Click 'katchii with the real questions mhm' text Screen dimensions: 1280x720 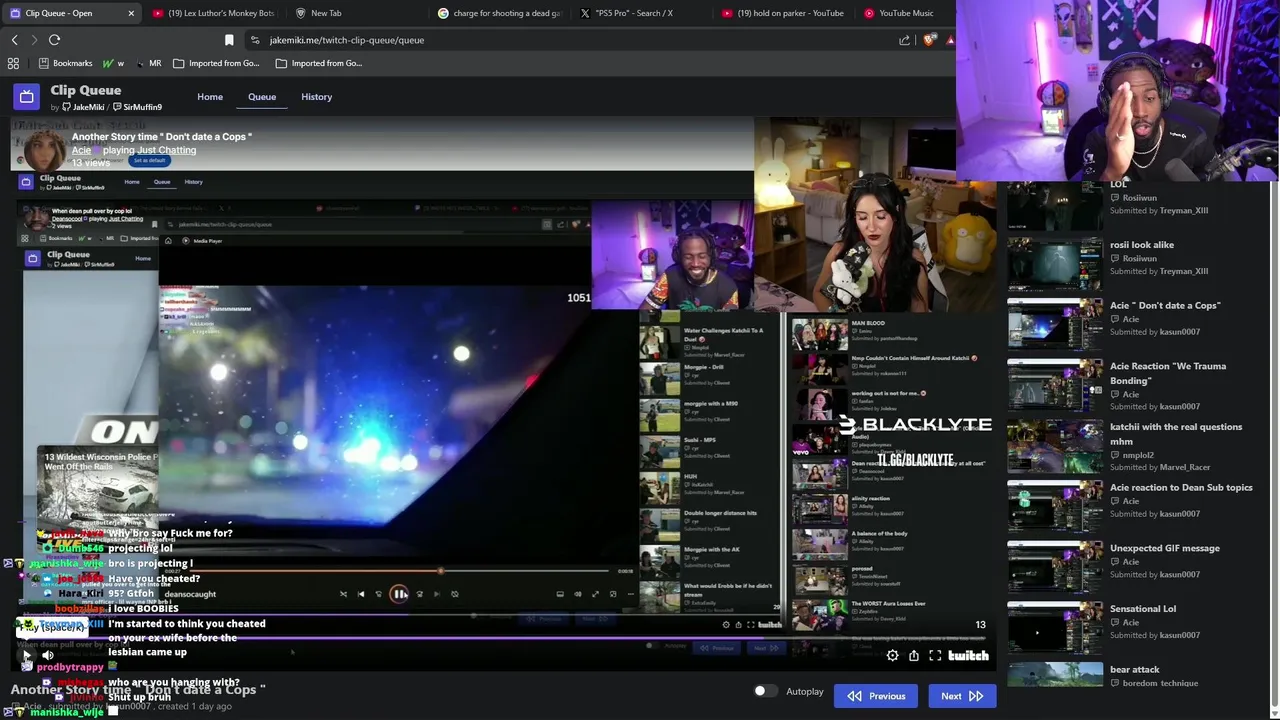pyautogui.click(x=1176, y=434)
